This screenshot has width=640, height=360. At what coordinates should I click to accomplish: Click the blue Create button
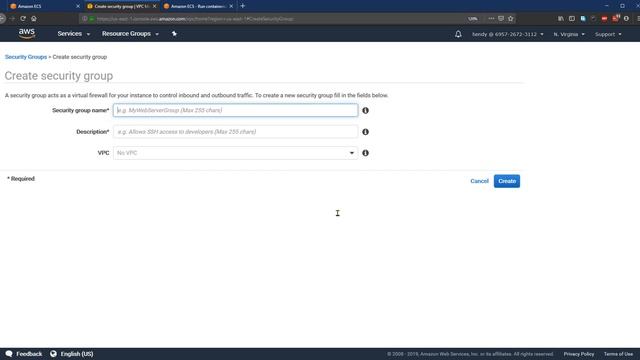(x=507, y=181)
